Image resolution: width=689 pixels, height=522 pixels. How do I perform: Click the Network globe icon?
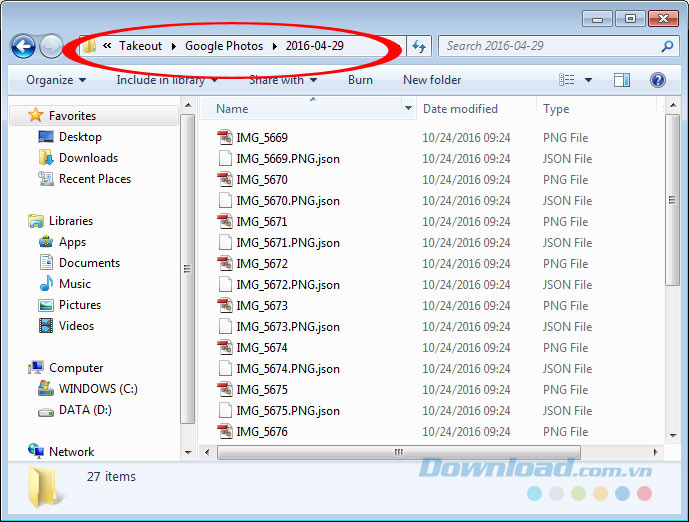[36, 451]
